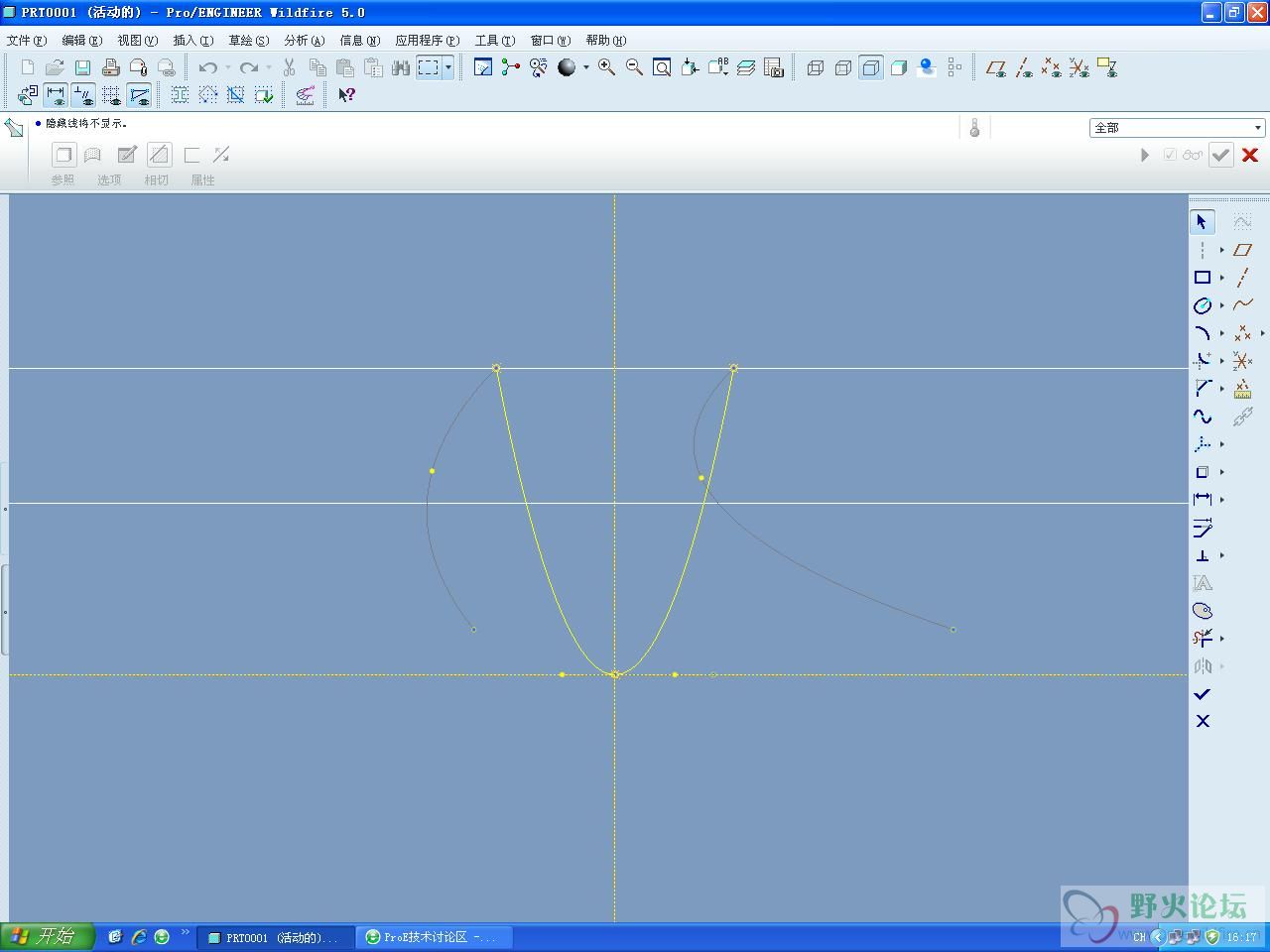Viewport: 1270px width, 952px height.
Task: Toggle constraint display in sketcher
Action: pyautogui.click(x=83, y=95)
